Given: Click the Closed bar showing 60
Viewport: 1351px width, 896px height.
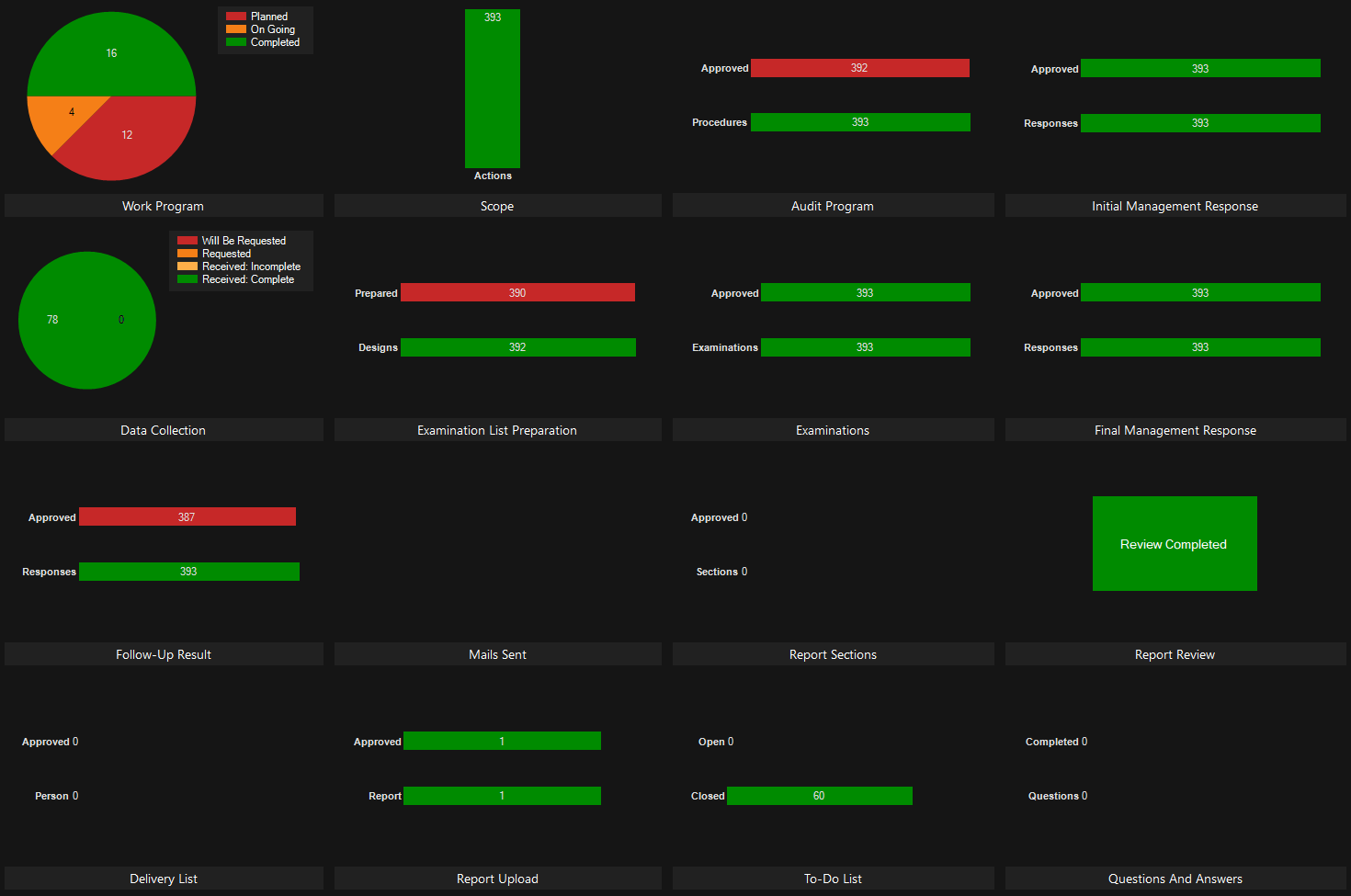Looking at the screenshot, I should (820, 796).
